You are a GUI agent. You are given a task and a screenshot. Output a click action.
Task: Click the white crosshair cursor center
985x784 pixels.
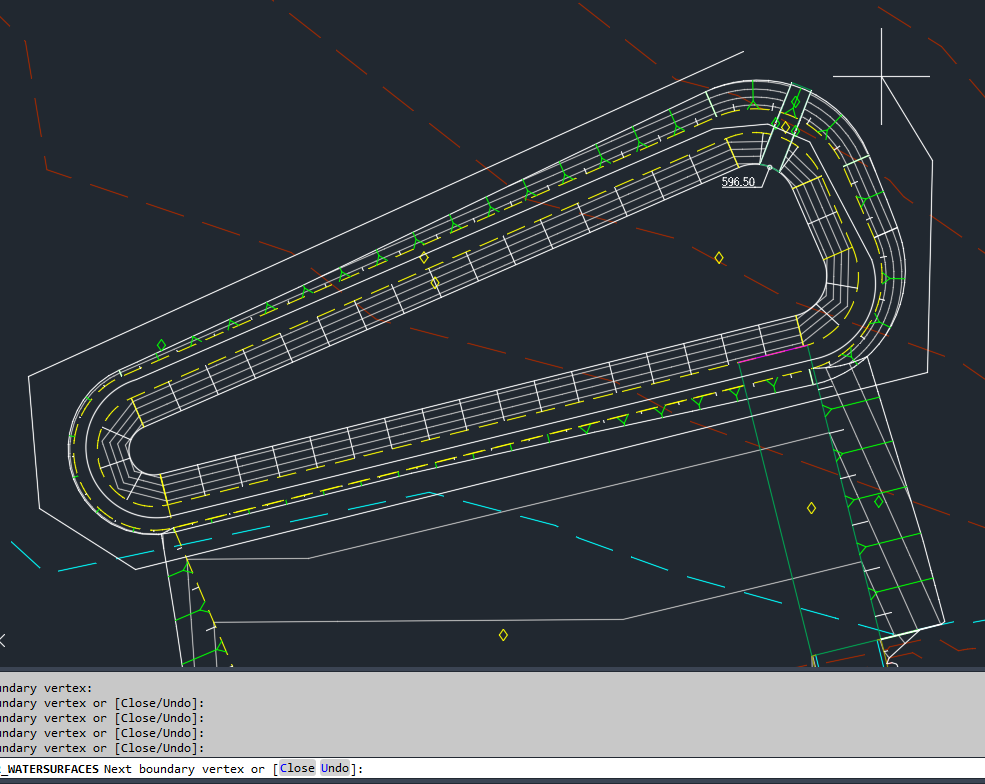click(881, 76)
